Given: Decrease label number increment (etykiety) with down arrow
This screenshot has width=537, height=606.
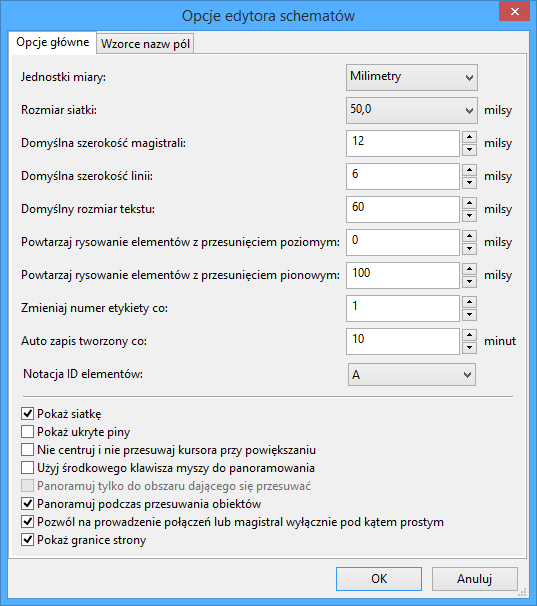Looking at the screenshot, I should point(469,315).
